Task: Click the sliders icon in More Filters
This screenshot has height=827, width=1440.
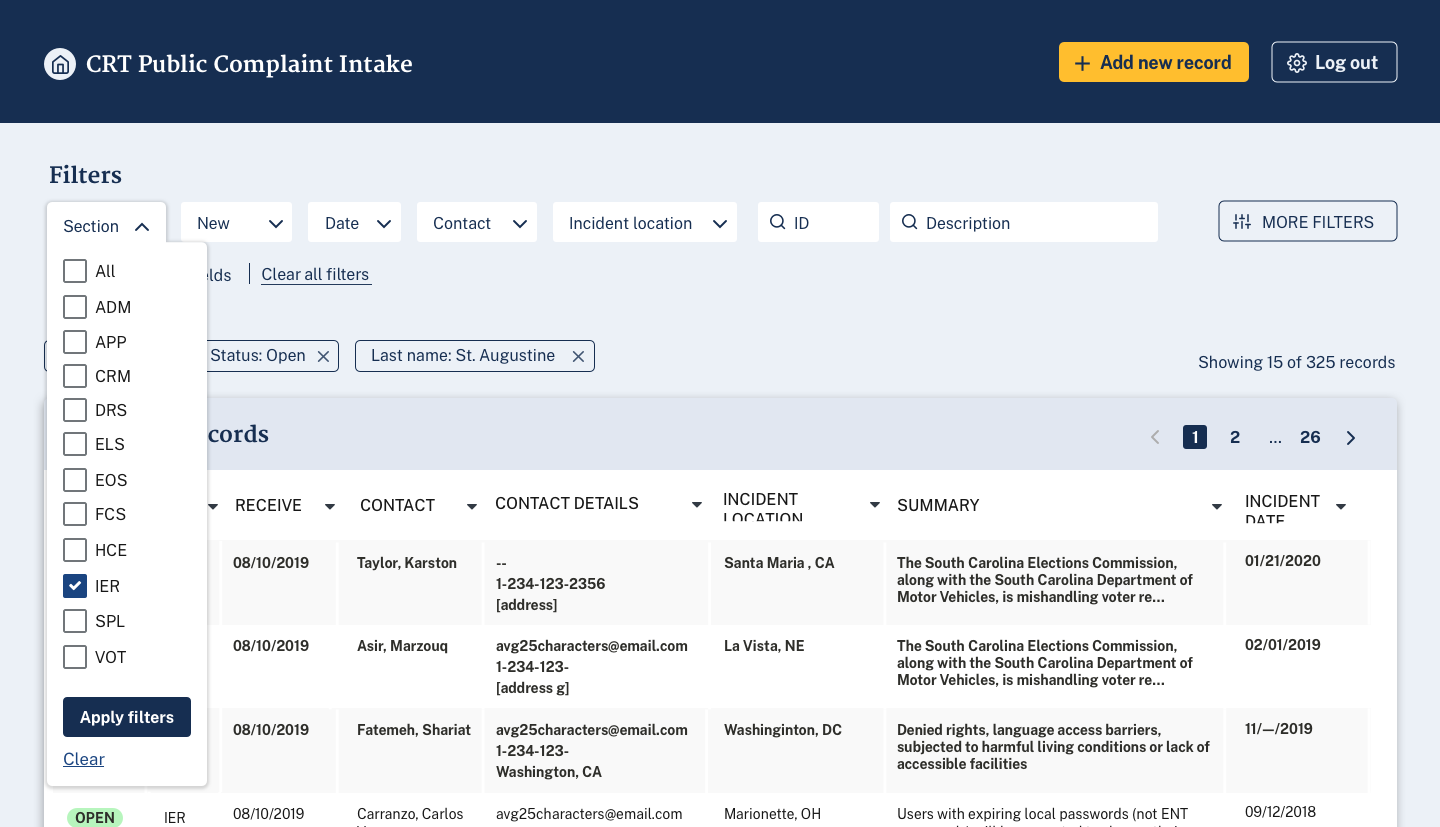Action: point(1242,222)
